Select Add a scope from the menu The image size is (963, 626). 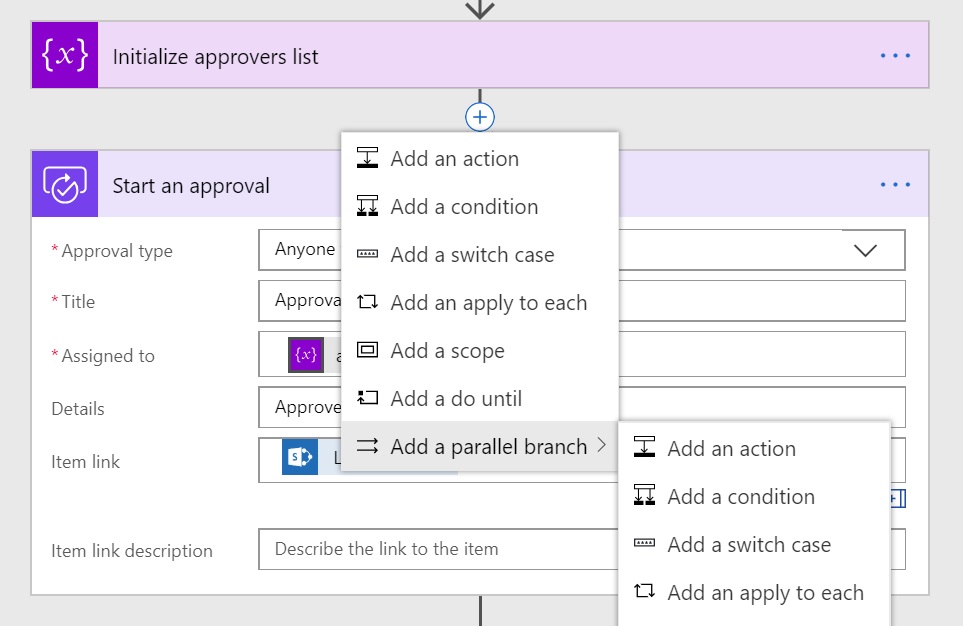click(449, 350)
